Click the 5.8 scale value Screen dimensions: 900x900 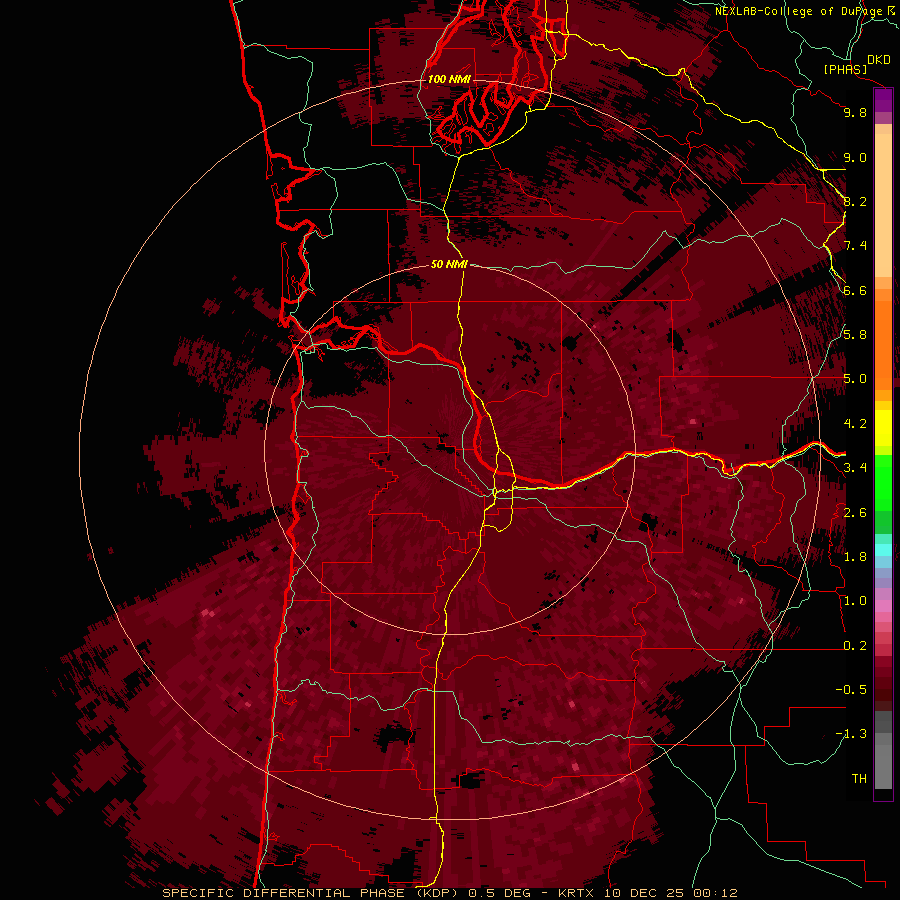855,335
